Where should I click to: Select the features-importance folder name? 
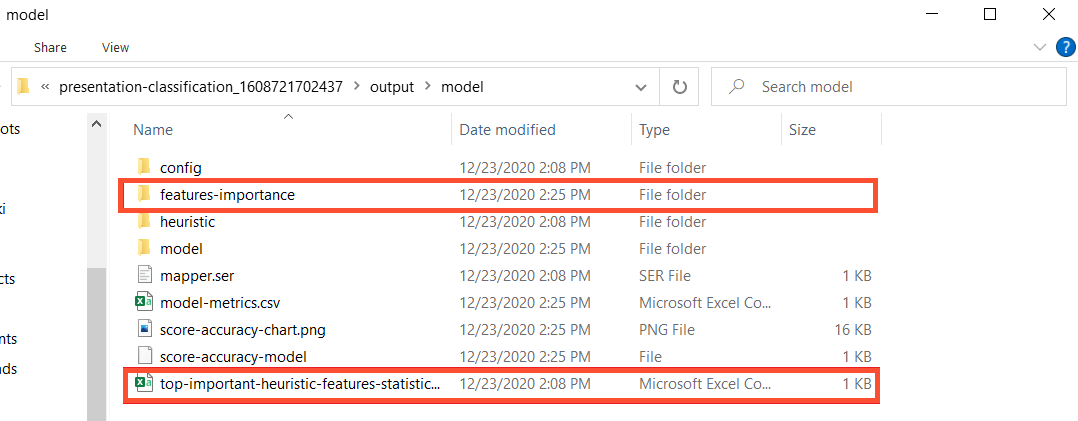pos(228,195)
